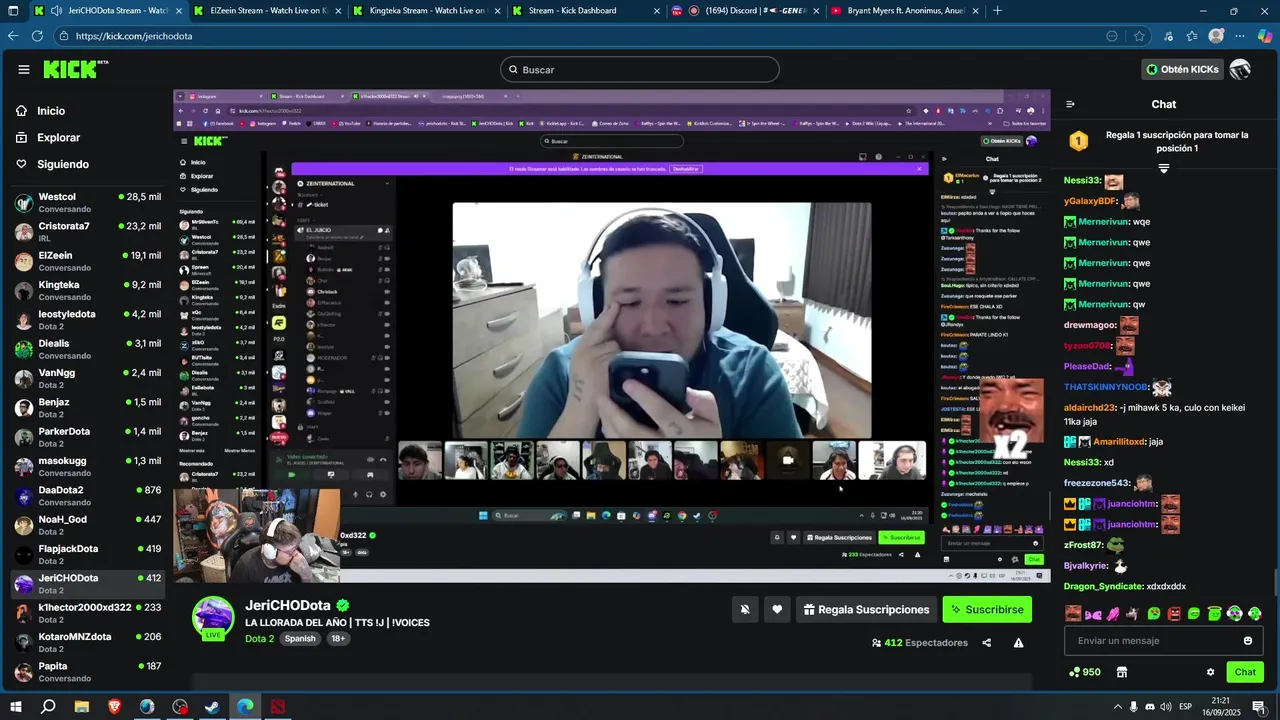This screenshot has width=1280, height=720.
Task: Report stream using warning triangle icon
Action: click(1018, 643)
